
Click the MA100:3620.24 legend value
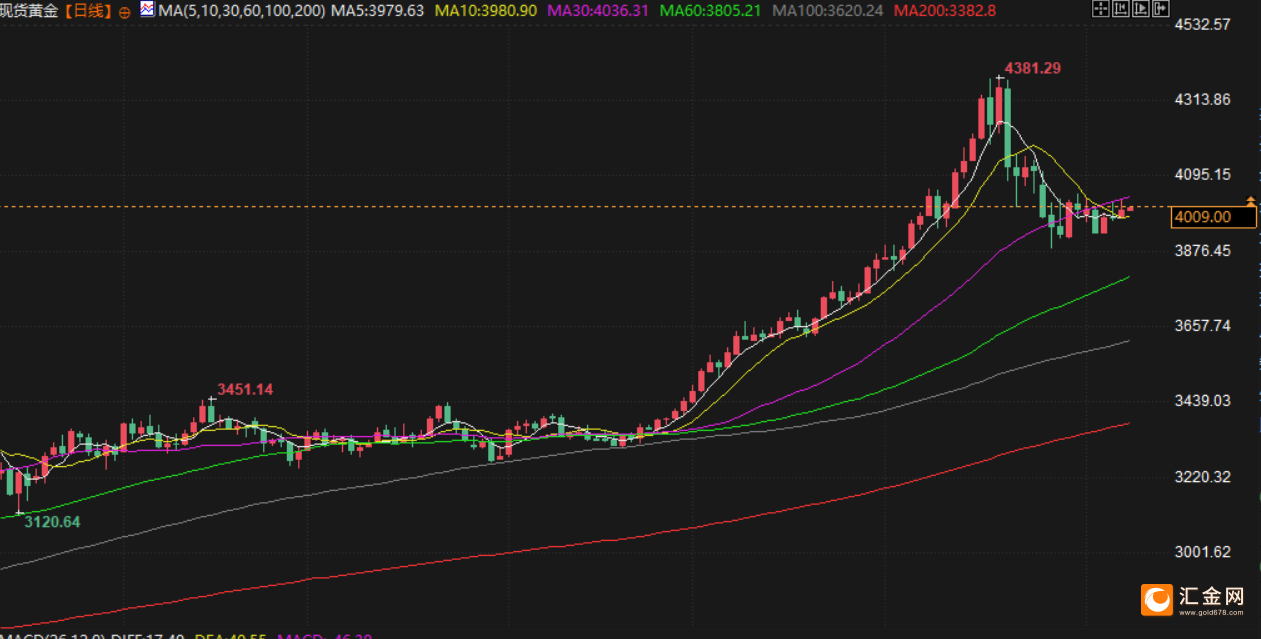(829, 11)
